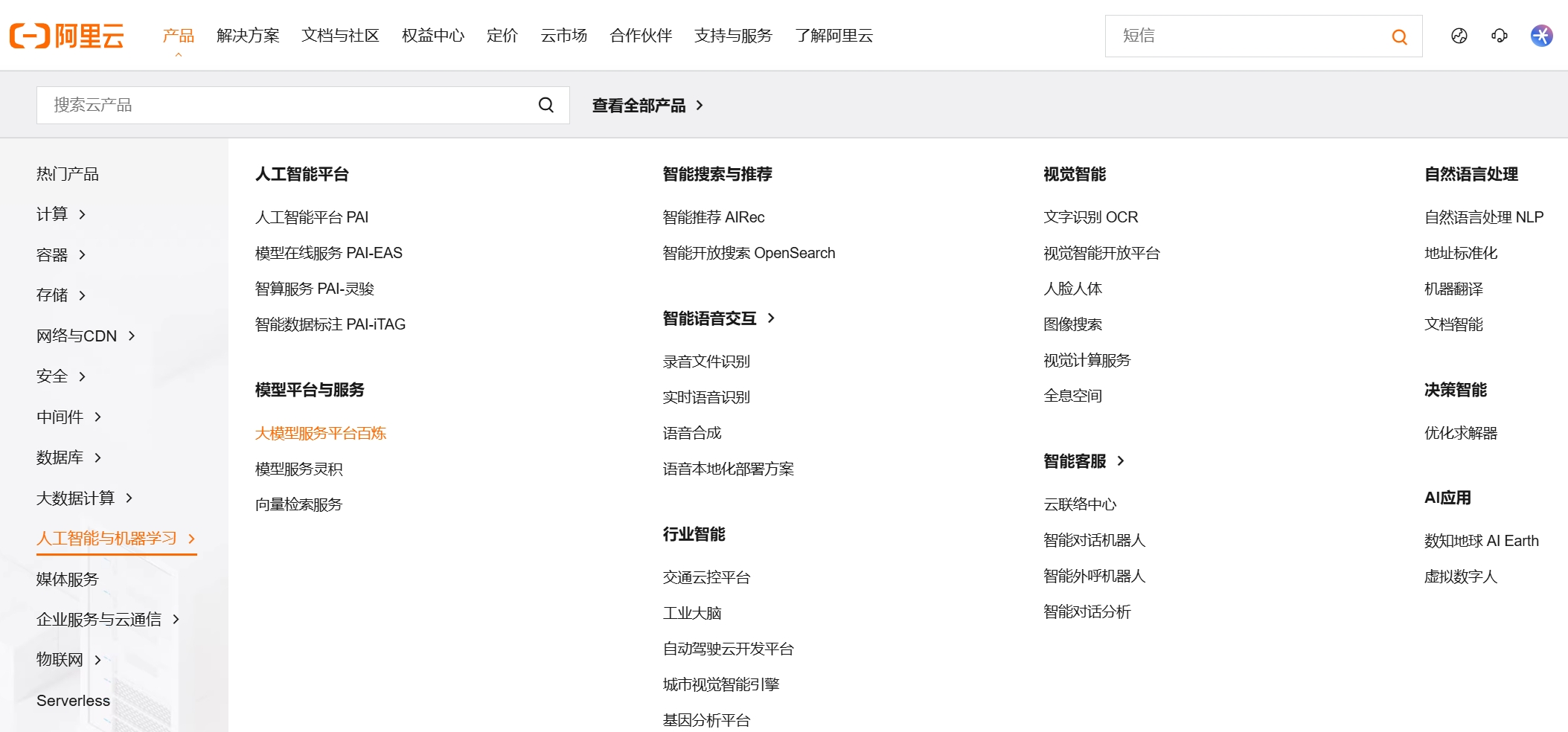The height and width of the screenshot is (732, 1568).
Task: Open the 支持与服务 menu
Action: coord(734,36)
